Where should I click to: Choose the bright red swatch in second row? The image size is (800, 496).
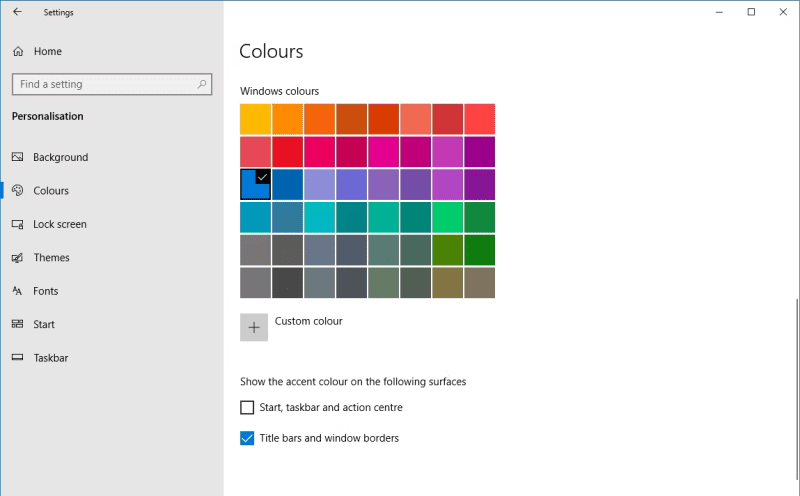click(287, 152)
